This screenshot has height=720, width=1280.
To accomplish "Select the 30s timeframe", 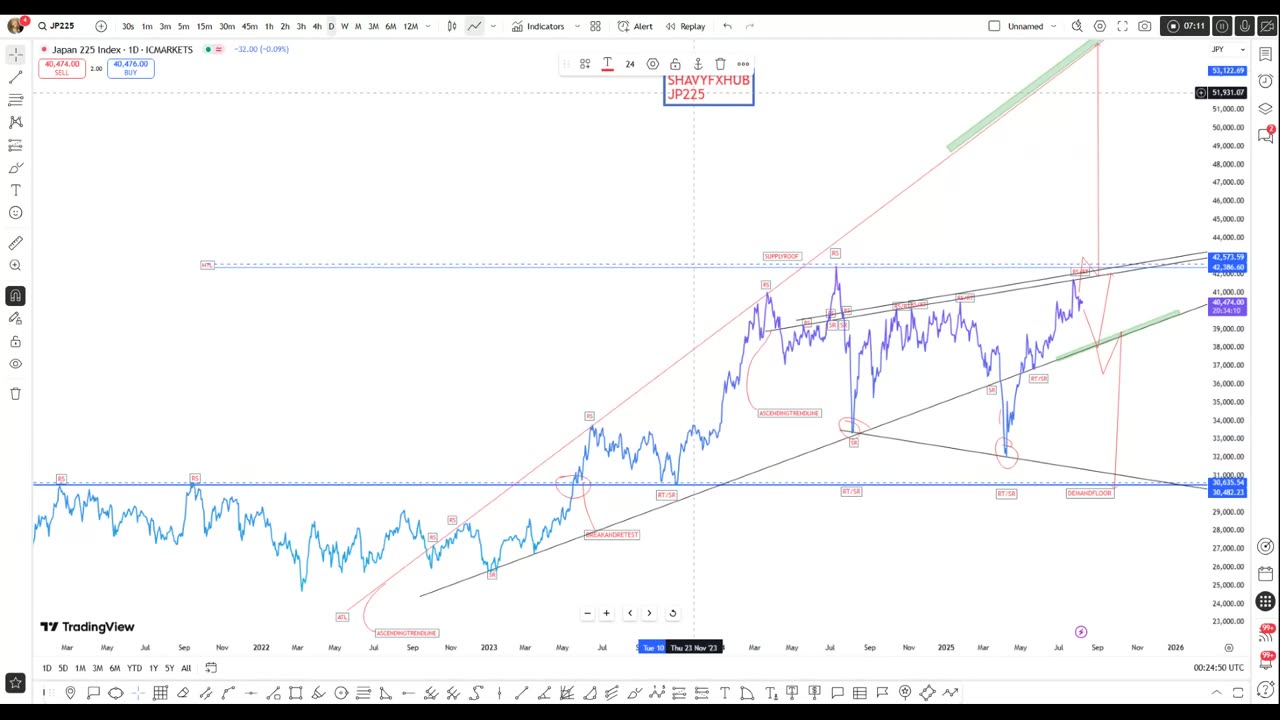I will 128,26.
